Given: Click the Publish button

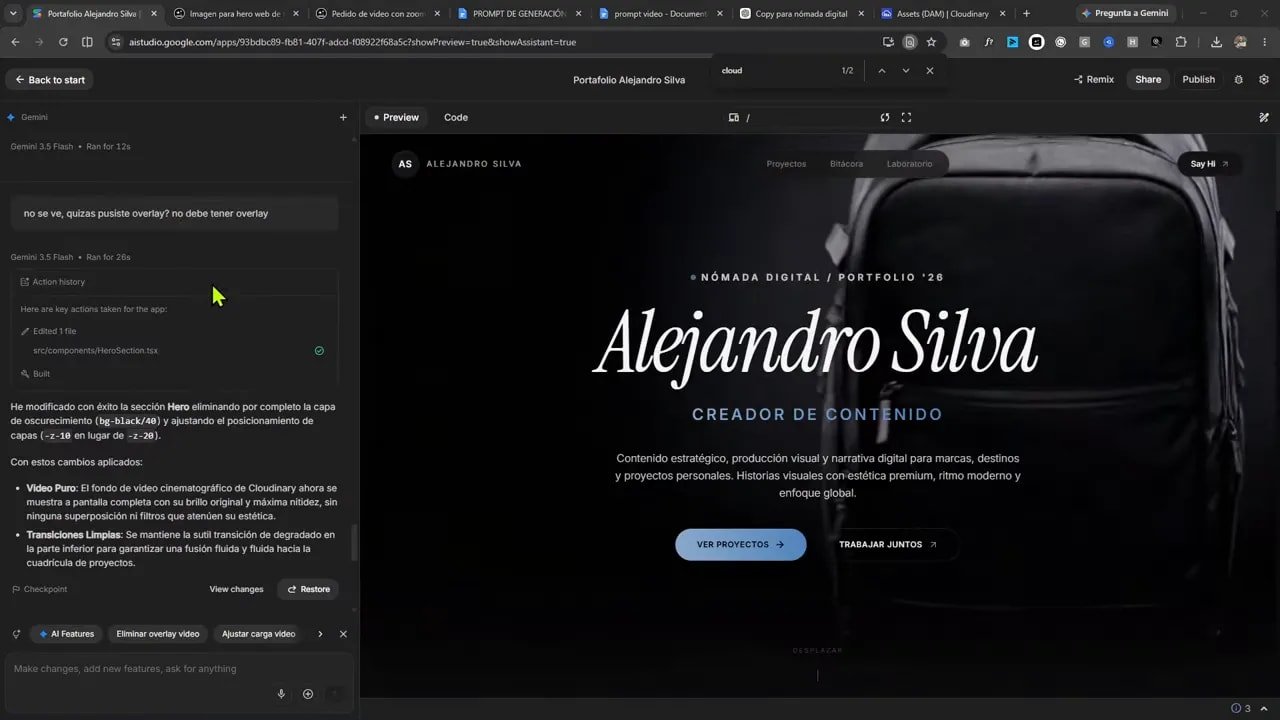Looking at the screenshot, I should pyautogui.click(x=1198, y=80).
